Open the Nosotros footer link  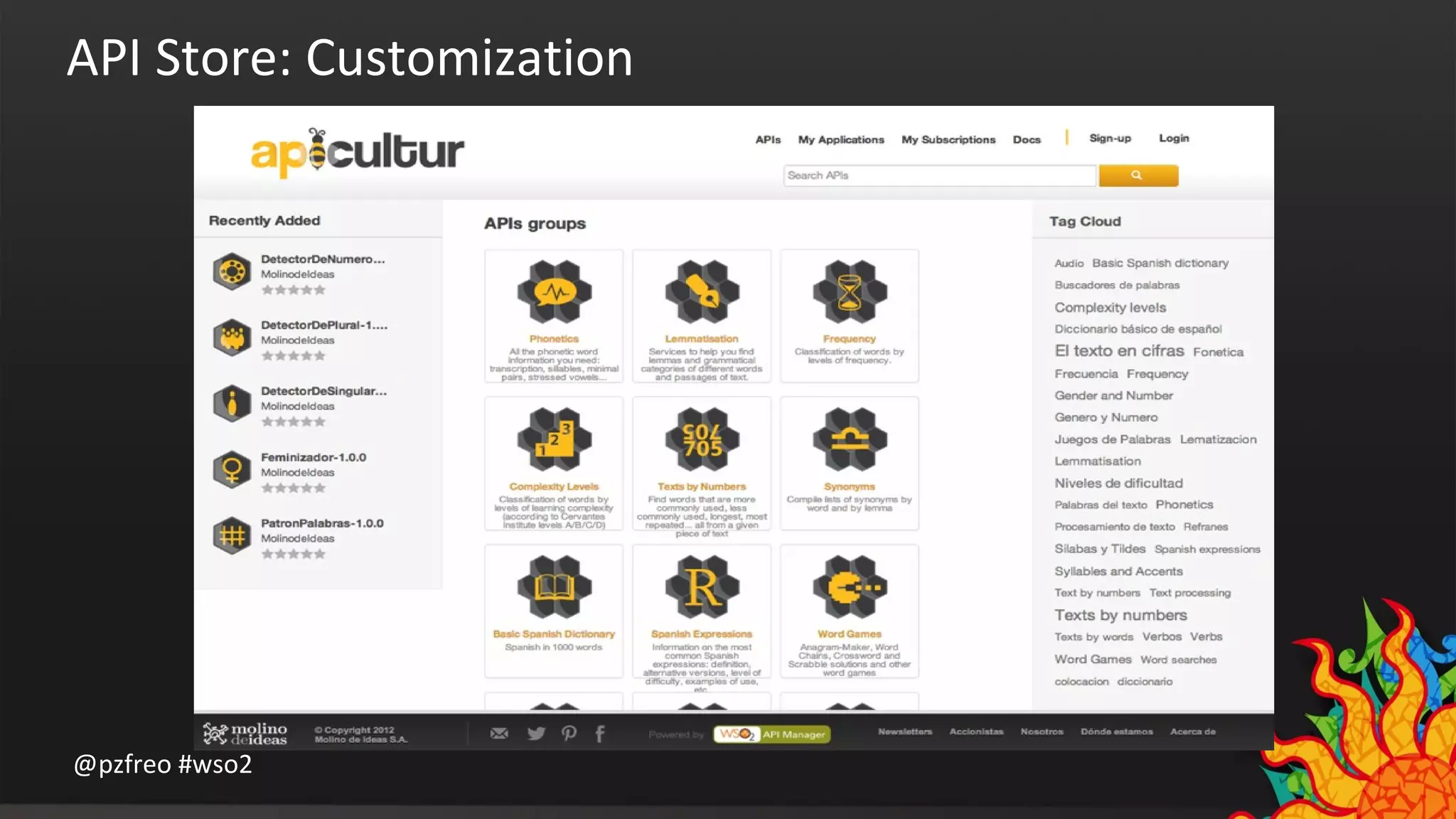pyautogui.click(x=1042, y=732)
